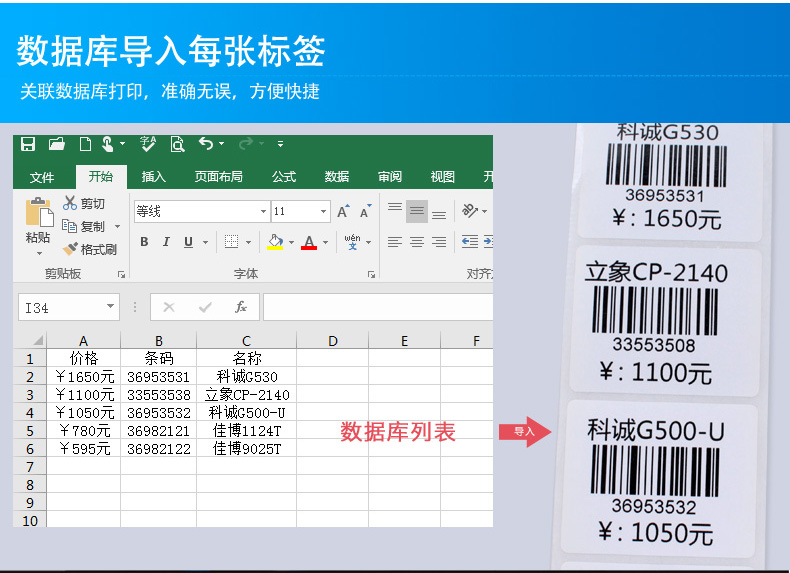Expand the borders options arrow
This screenshot has height=573, width=790.
click(x=248, y=242)
